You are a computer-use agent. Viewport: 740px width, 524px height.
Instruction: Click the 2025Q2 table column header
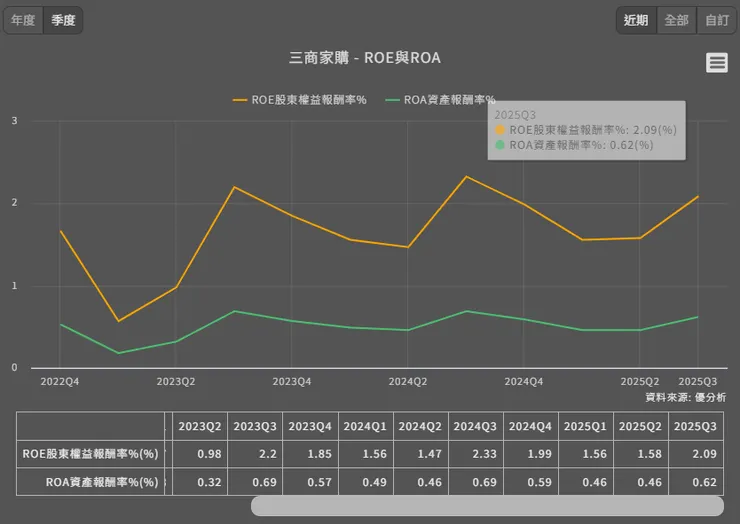(x=640, y=426)
